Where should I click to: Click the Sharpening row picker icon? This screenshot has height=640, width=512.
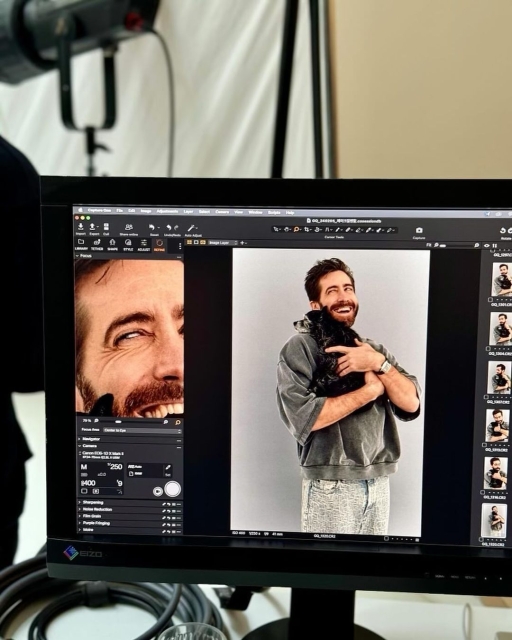coord(164,504)
